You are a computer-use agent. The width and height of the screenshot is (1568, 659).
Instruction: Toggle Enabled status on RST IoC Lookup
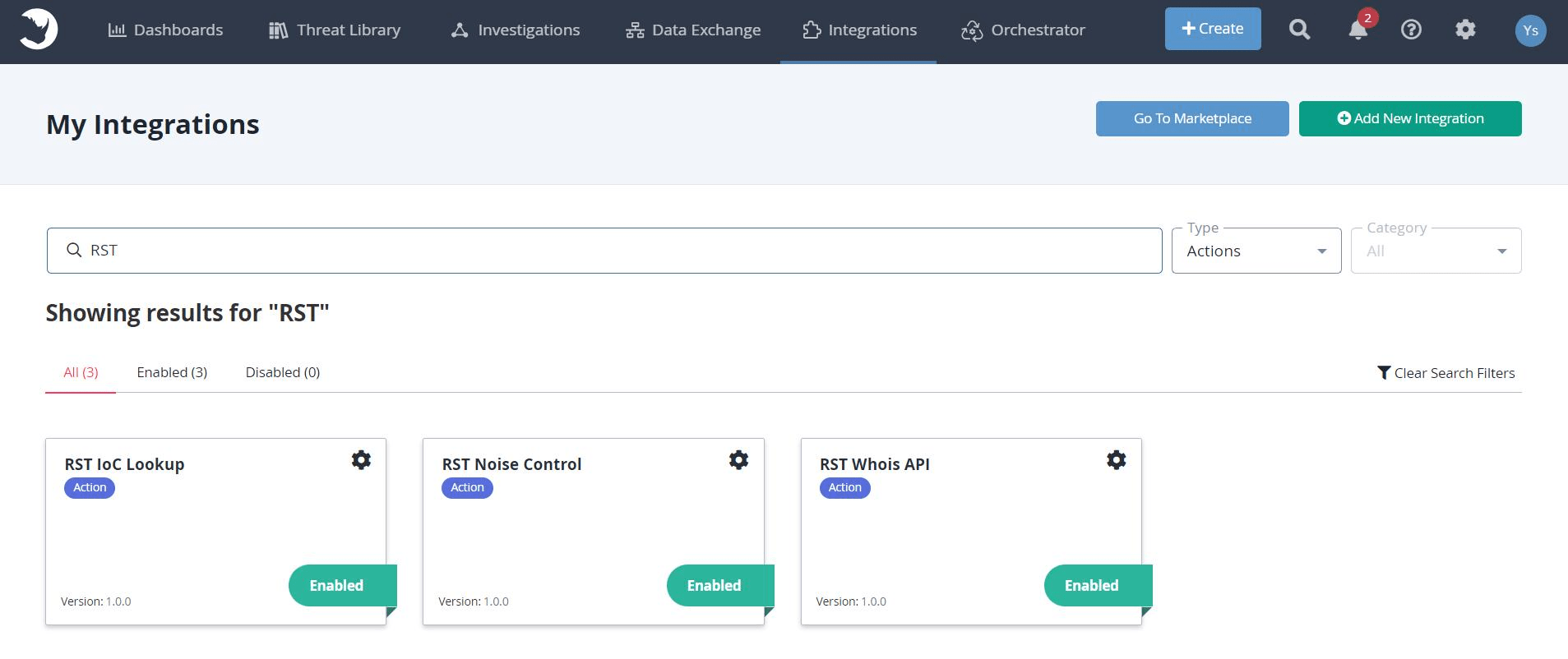click(342, 586)
